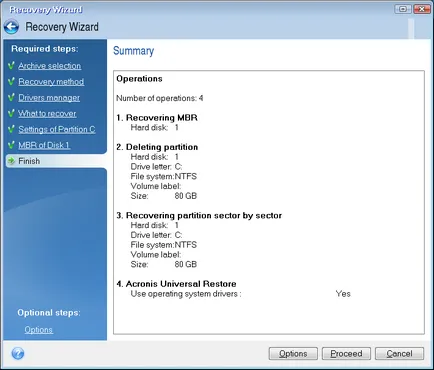Go to MBR of Disk 1 step
Image resolution: width=434 pixels, height=370 pixels.
click(44, 145)
